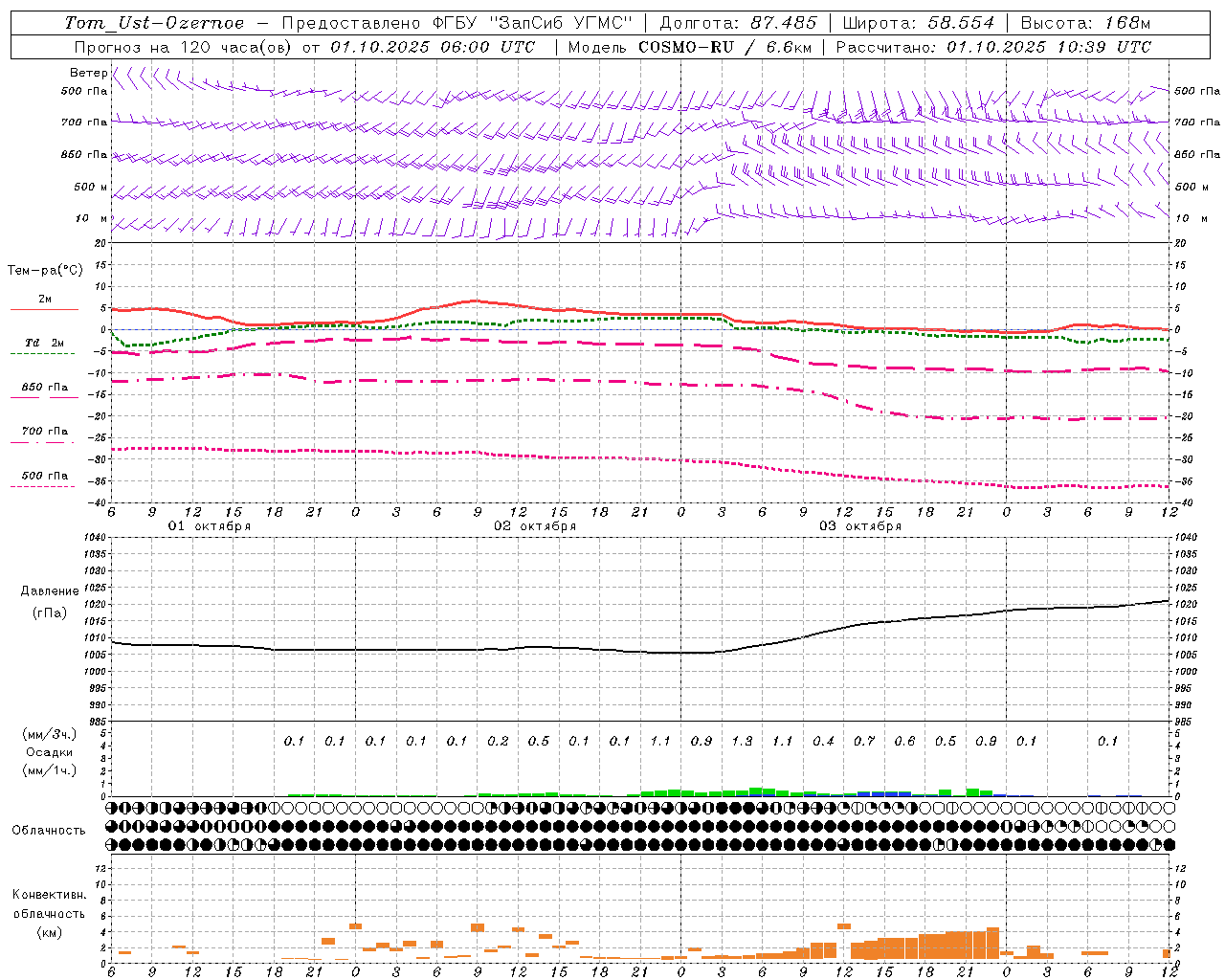Click the 3-hour precipitation value 0.2

(x=498, y=742)
